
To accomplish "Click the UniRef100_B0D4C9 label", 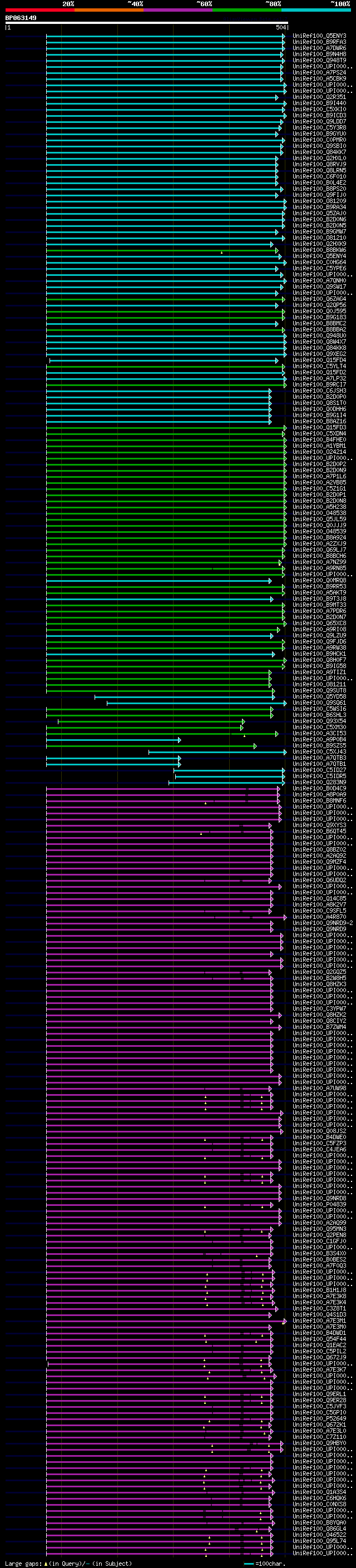I will pyautogui.click(x=319, y=789).
